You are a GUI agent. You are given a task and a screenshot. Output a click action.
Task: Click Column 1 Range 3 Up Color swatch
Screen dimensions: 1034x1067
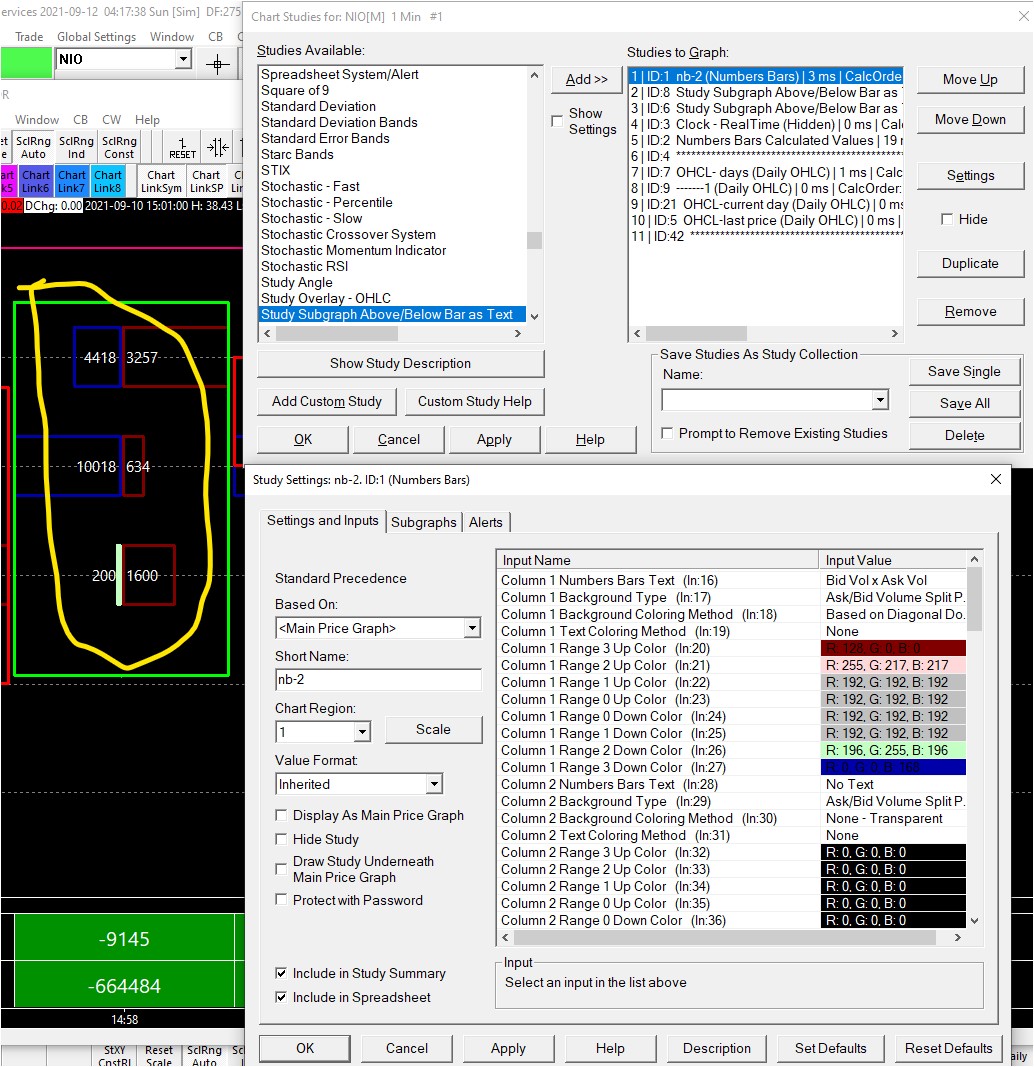[x=893, y=649]
